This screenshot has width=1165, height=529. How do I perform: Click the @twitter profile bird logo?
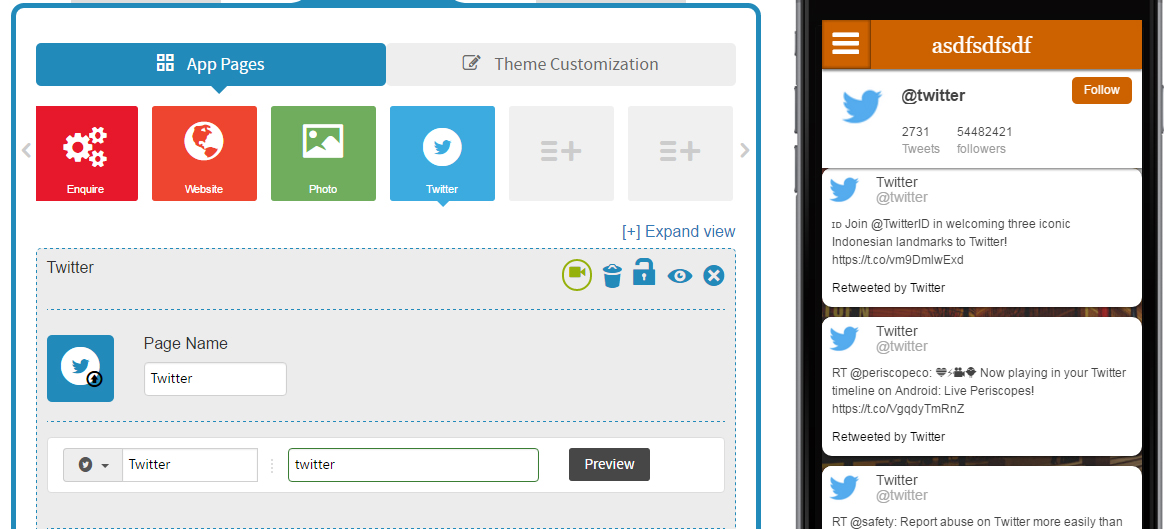click(x=862, y=106)
